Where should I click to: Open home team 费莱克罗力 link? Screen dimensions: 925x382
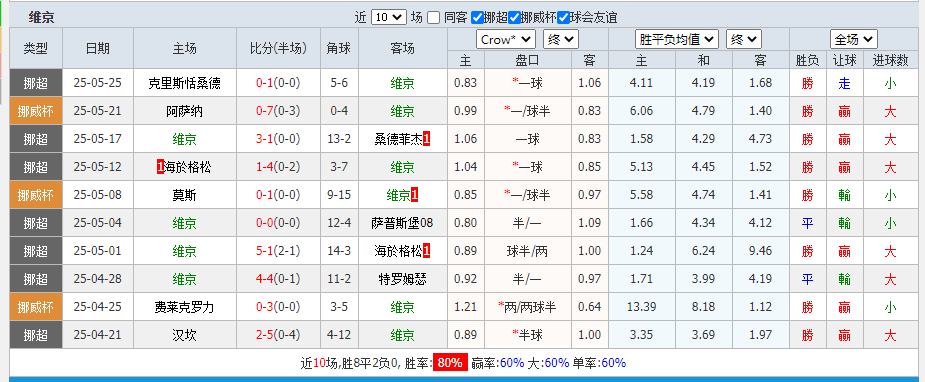[185, 307]
